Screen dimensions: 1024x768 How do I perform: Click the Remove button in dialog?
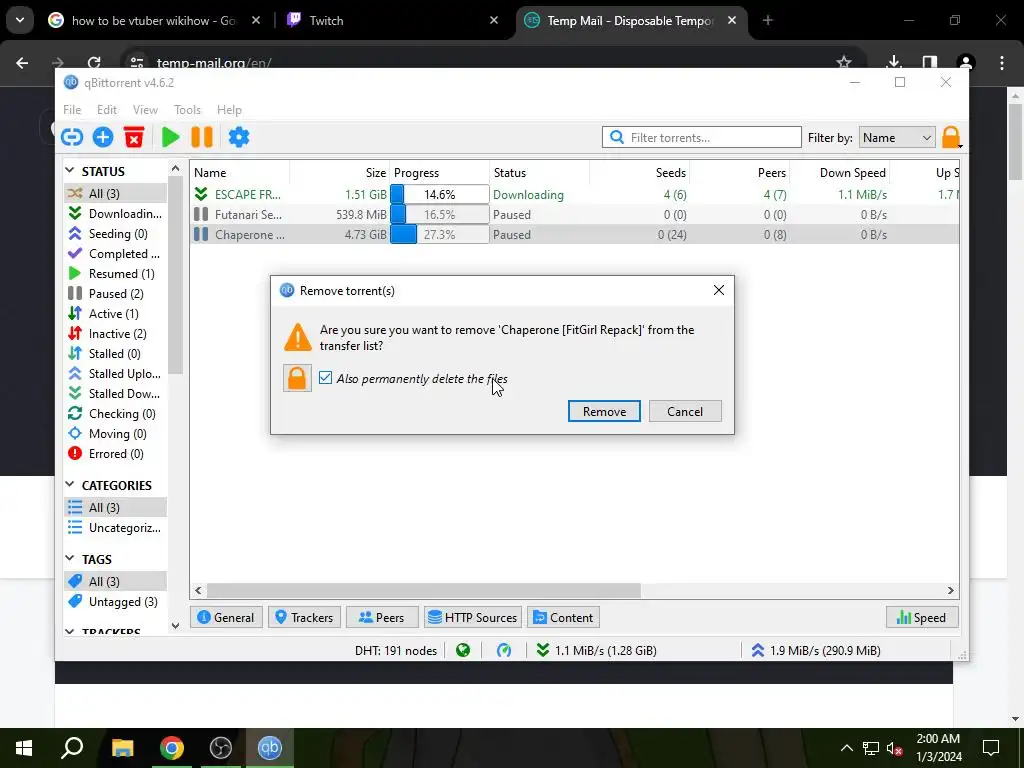604,411
